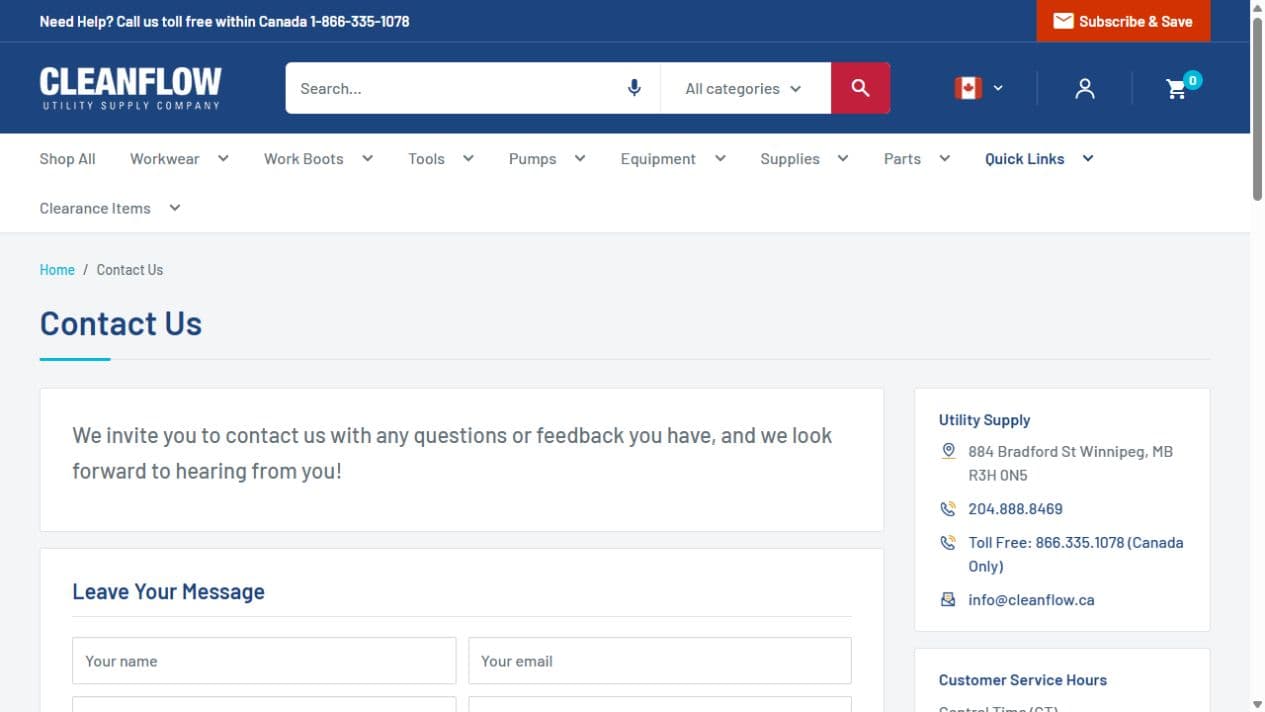Go to Shop All
The width and height of the screenshot is (1265, 712).
click(67, 158)
